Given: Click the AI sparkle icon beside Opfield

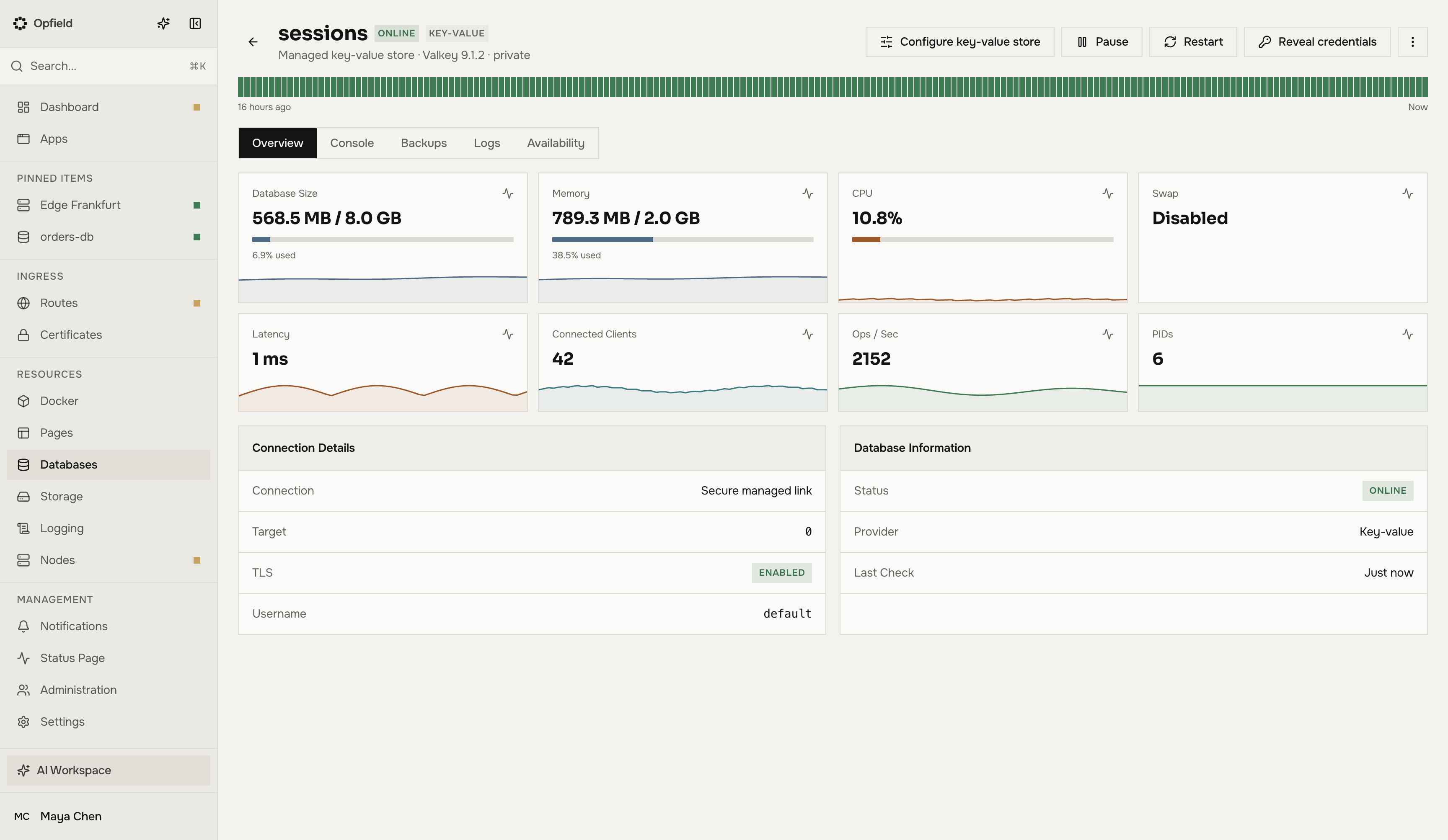Looking at the screenshot, I should [x=163, y=23].
